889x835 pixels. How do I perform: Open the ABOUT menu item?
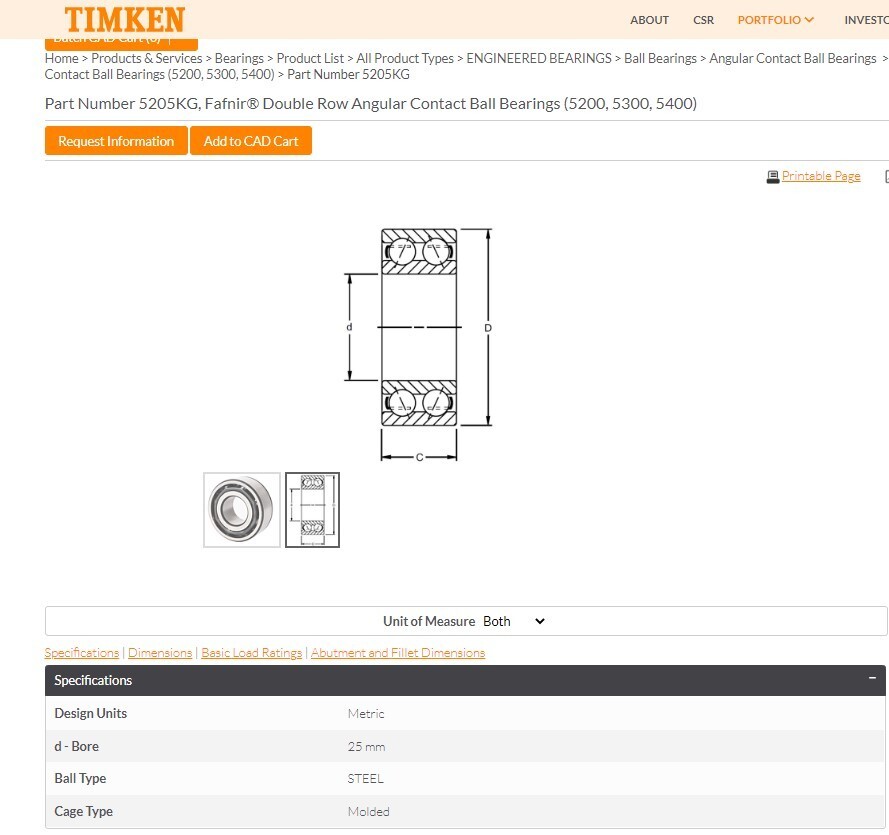(x=649, y=20)
